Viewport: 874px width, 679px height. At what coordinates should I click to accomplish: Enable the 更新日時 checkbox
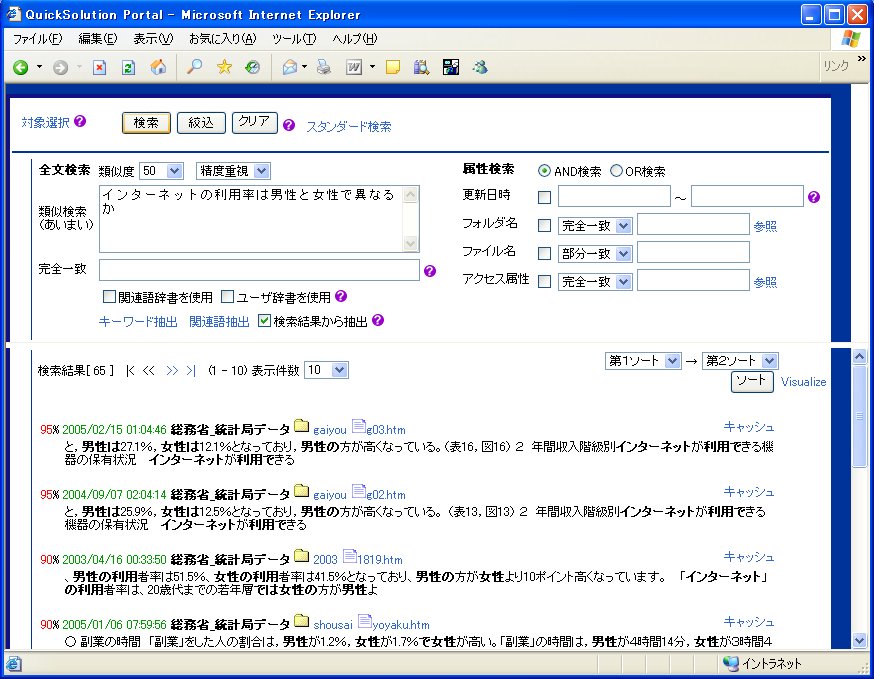click(544, 197)
